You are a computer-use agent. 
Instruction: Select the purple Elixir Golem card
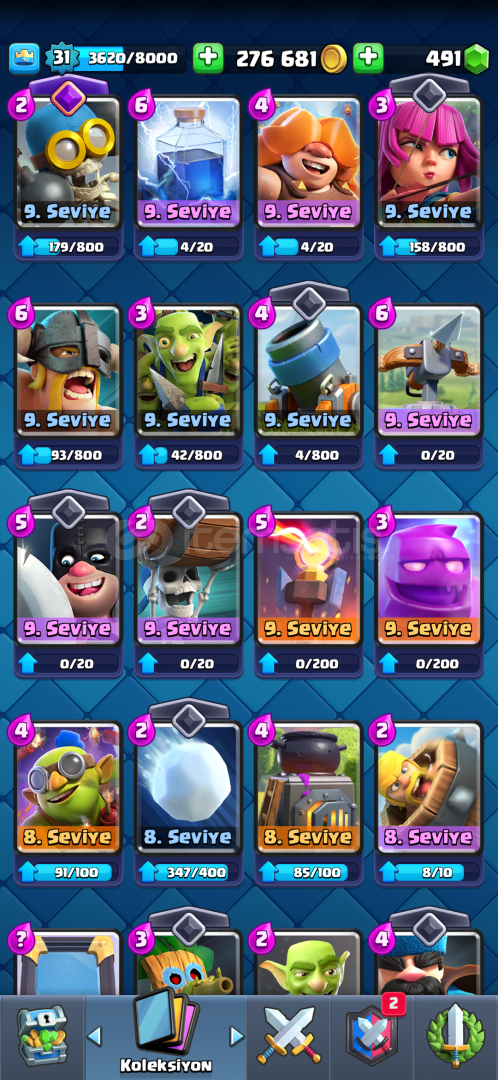(428, 580)
